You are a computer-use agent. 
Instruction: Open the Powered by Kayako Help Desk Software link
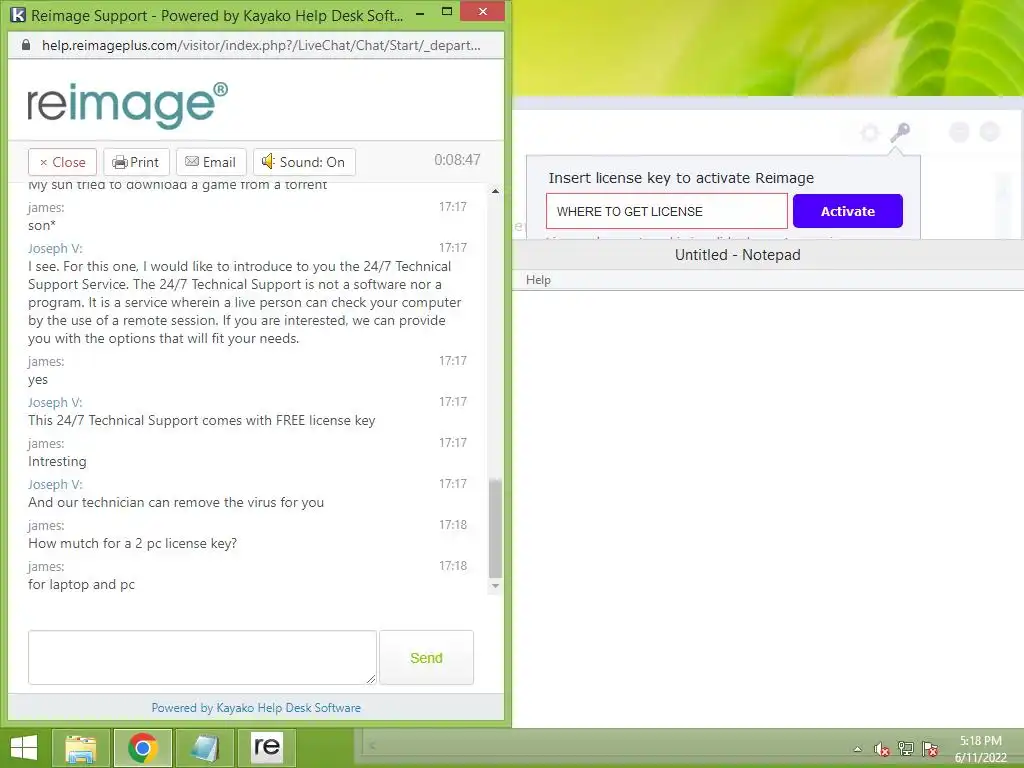tap(256, 707)
